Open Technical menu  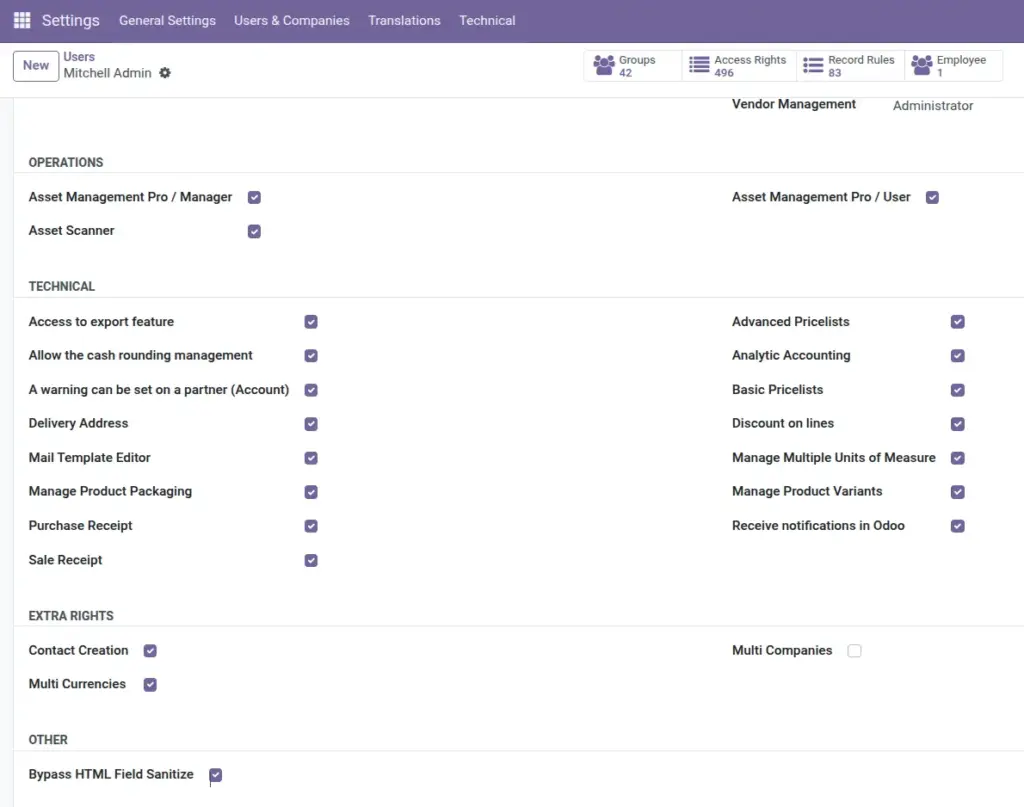coord(487,20)
